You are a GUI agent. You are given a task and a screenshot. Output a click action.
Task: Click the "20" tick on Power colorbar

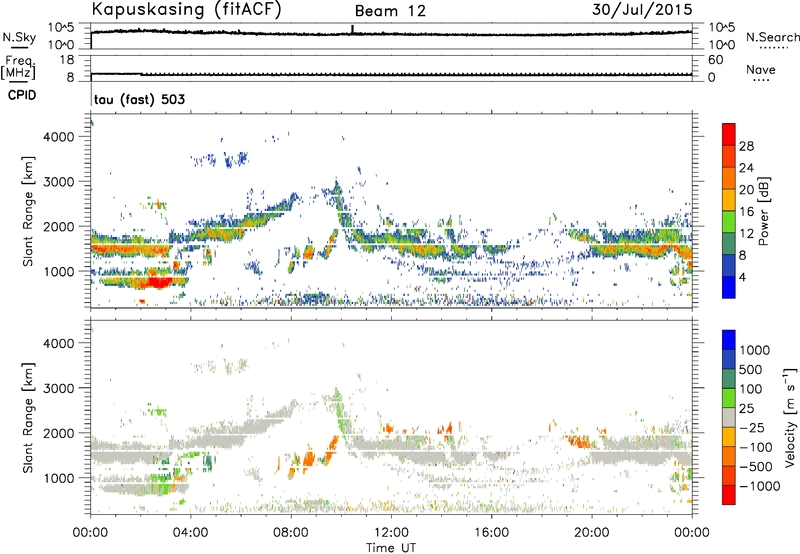click(746, 190)
